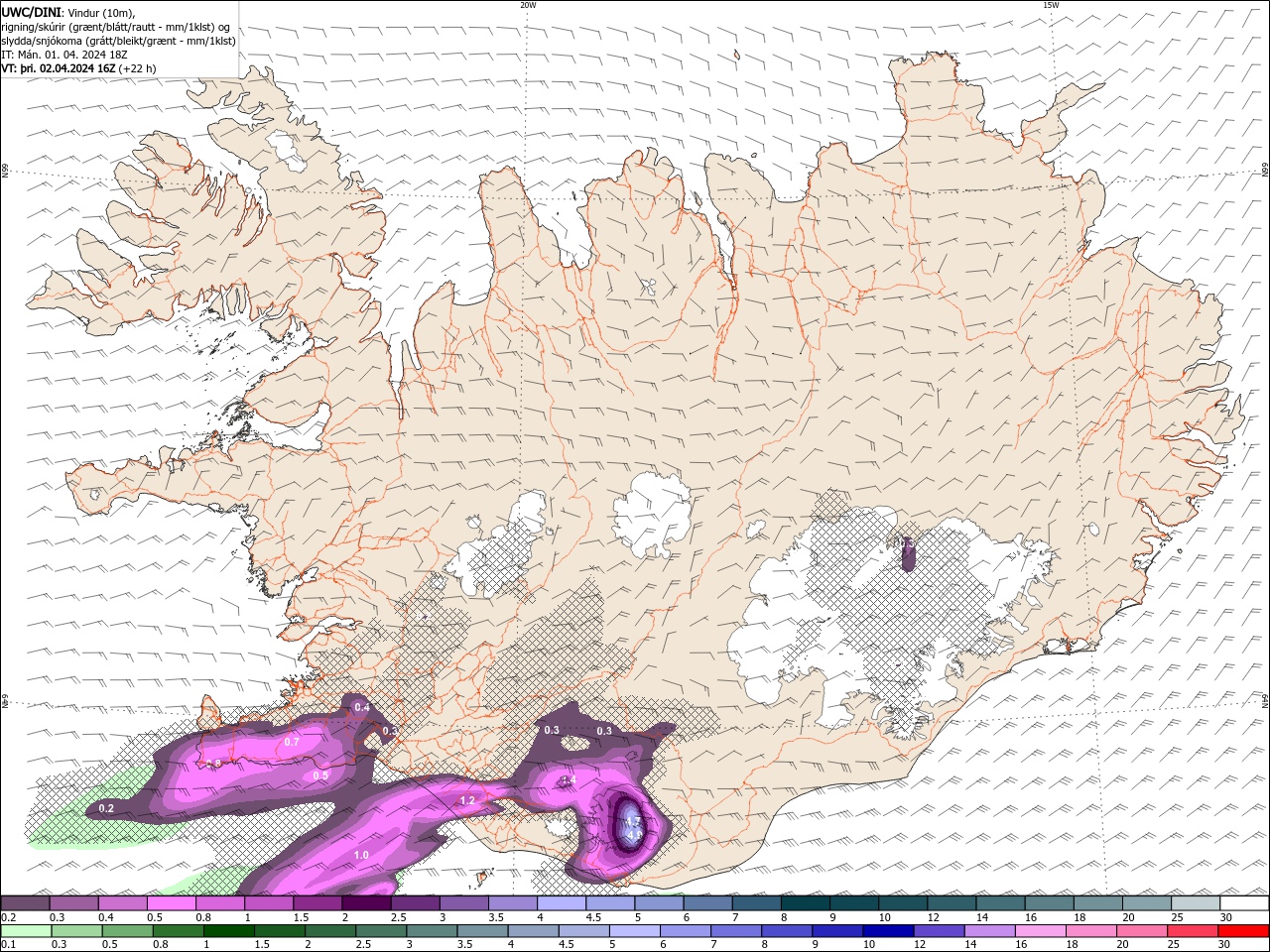Click the '30' value in top legend row
This screenshot has height=952, width=1270.
point(1226,917)
